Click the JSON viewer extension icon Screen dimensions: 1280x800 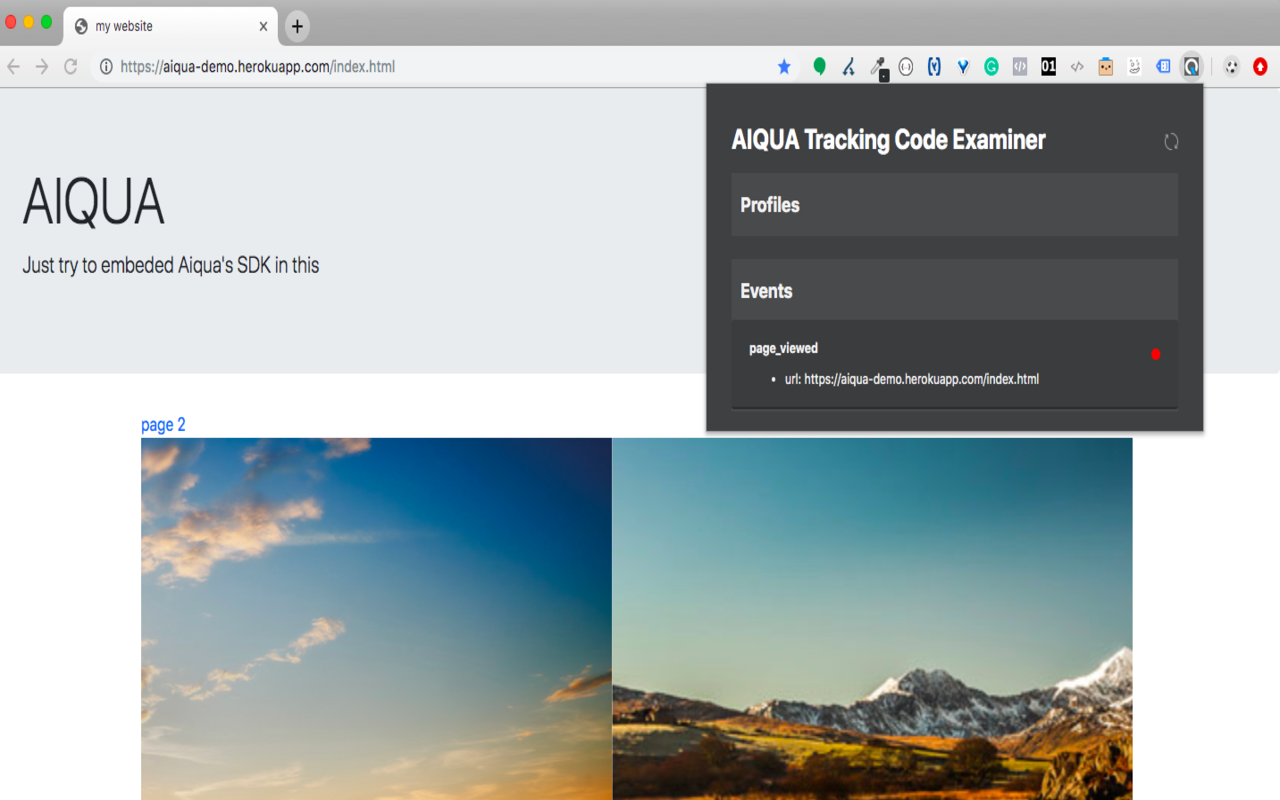(x=1019, y=66)
